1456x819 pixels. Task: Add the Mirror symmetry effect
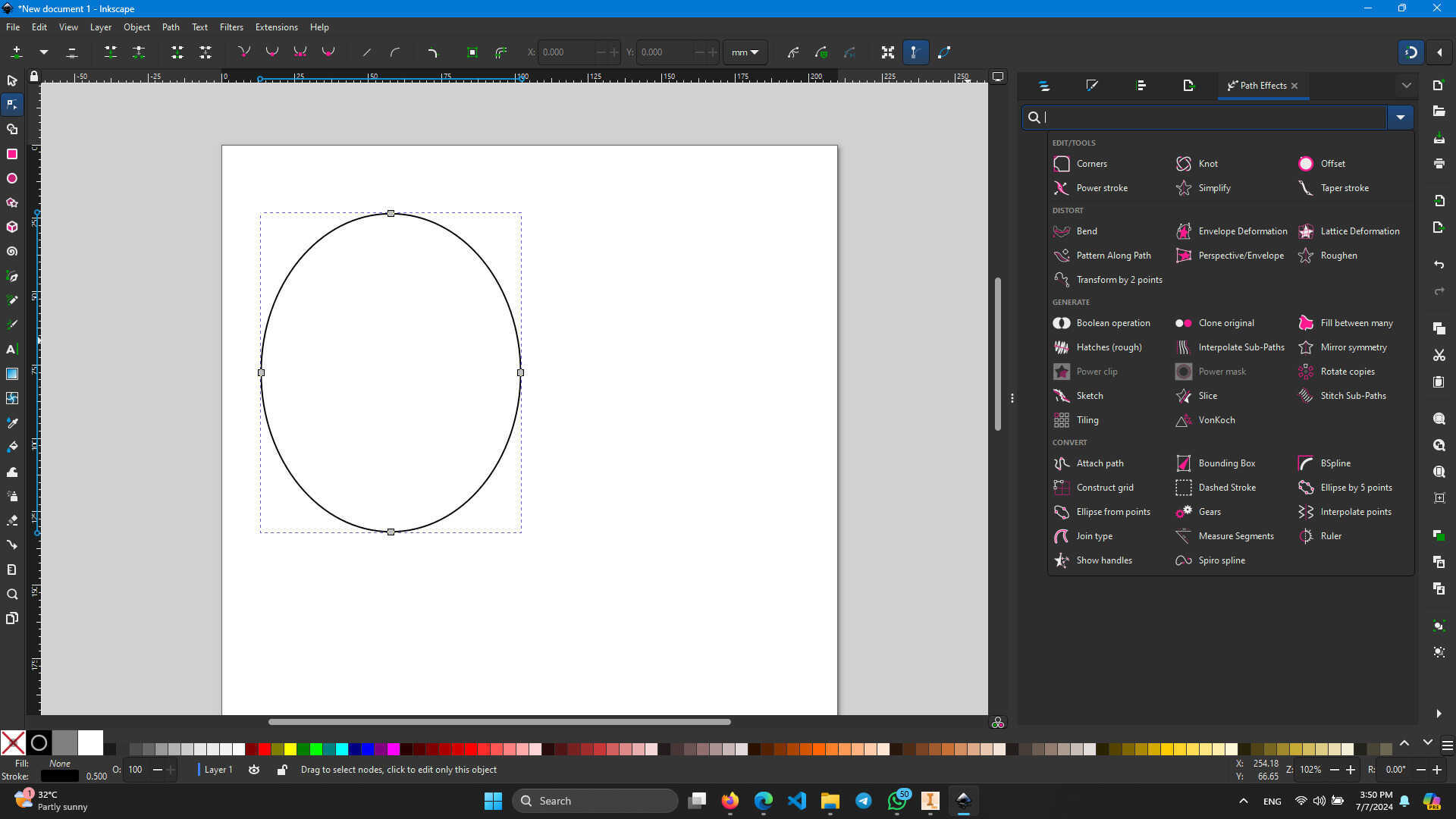coord(1342,347)
